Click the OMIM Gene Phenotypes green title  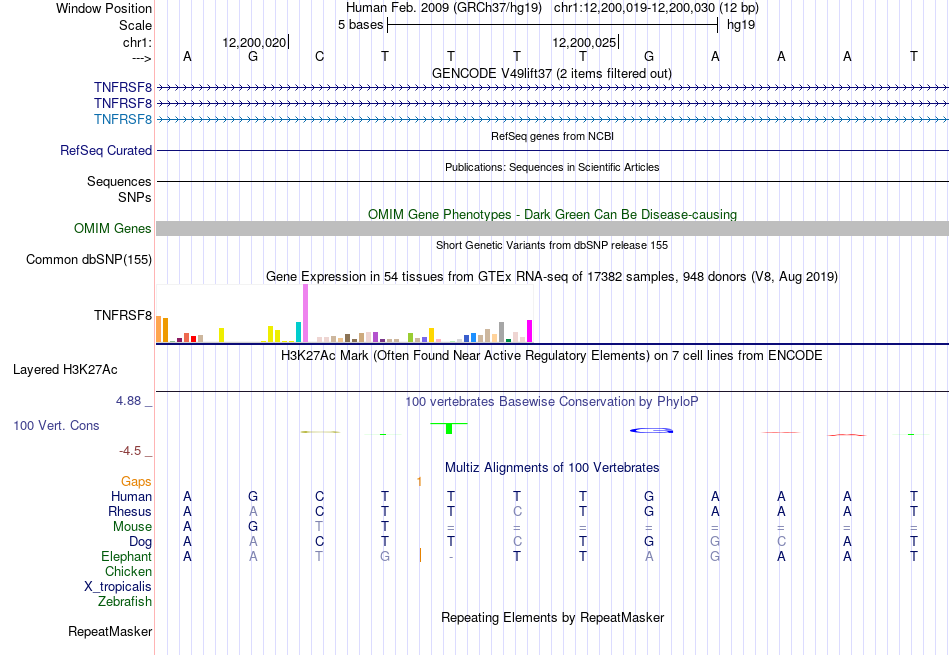552,214
